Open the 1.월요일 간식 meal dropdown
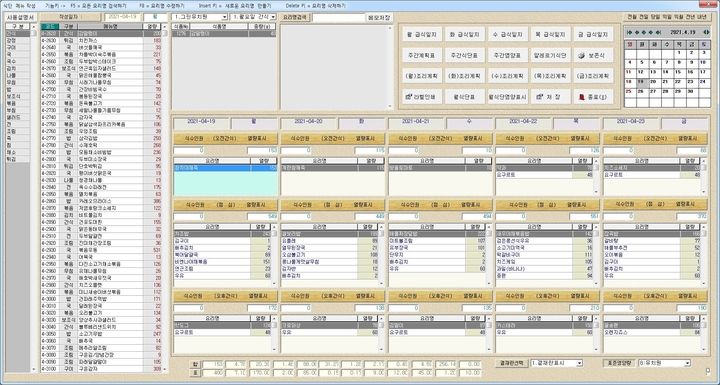720x385 pixels. tap(253, 17)
